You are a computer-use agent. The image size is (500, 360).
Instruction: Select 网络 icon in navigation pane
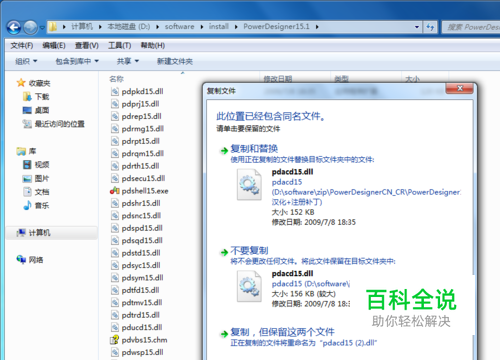[21, 259]
